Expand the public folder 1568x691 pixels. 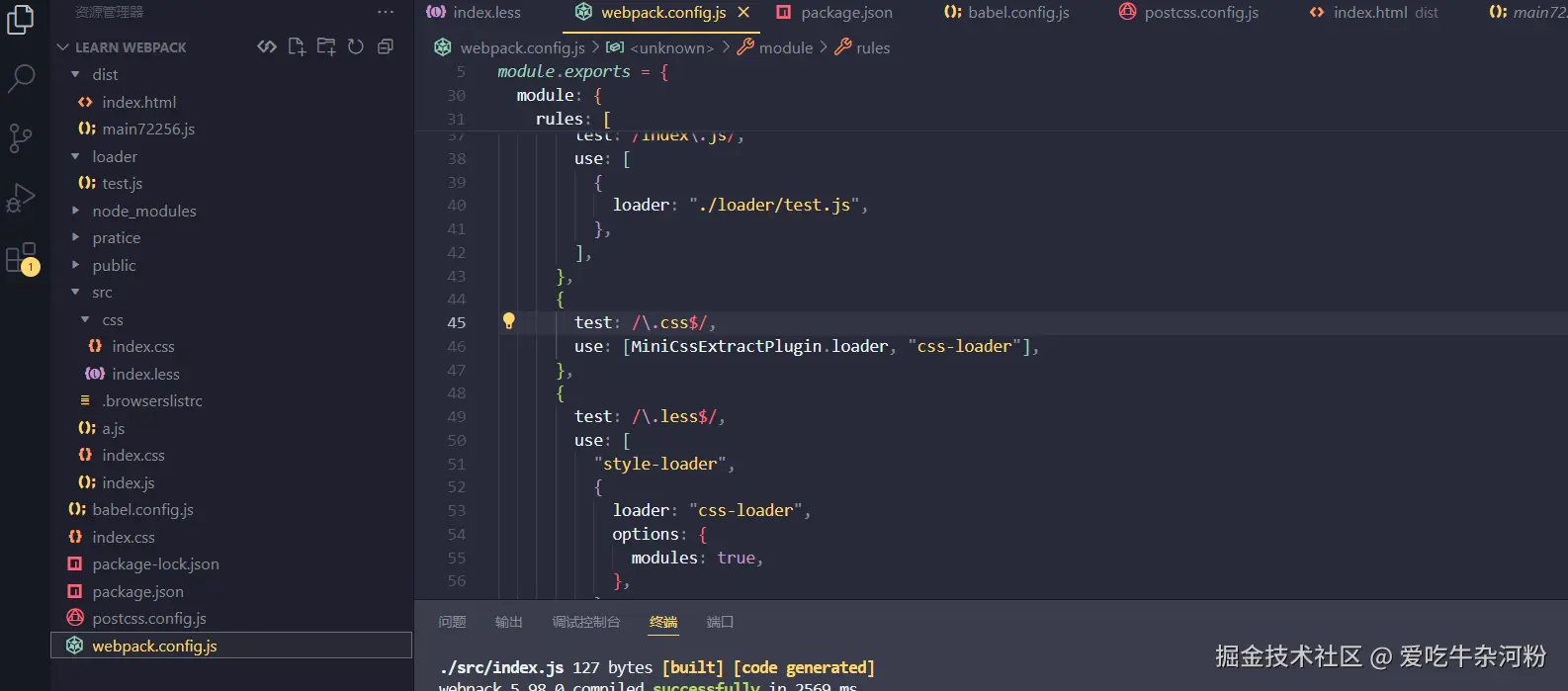tap(75, 265)
